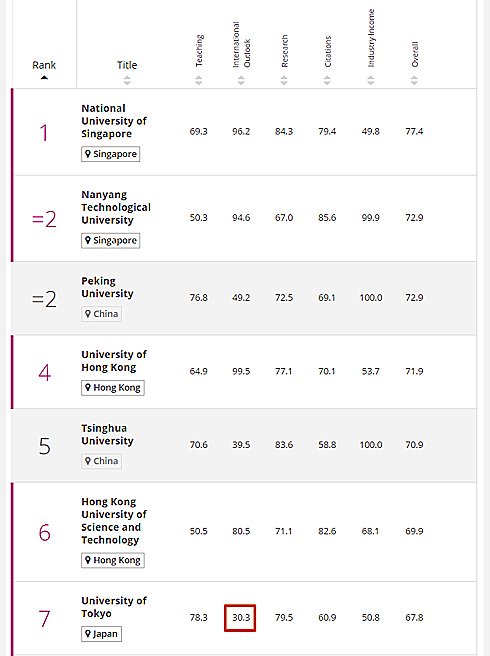Click Hong Kong tag under University of Hong Kong

[x=113, y=387]
